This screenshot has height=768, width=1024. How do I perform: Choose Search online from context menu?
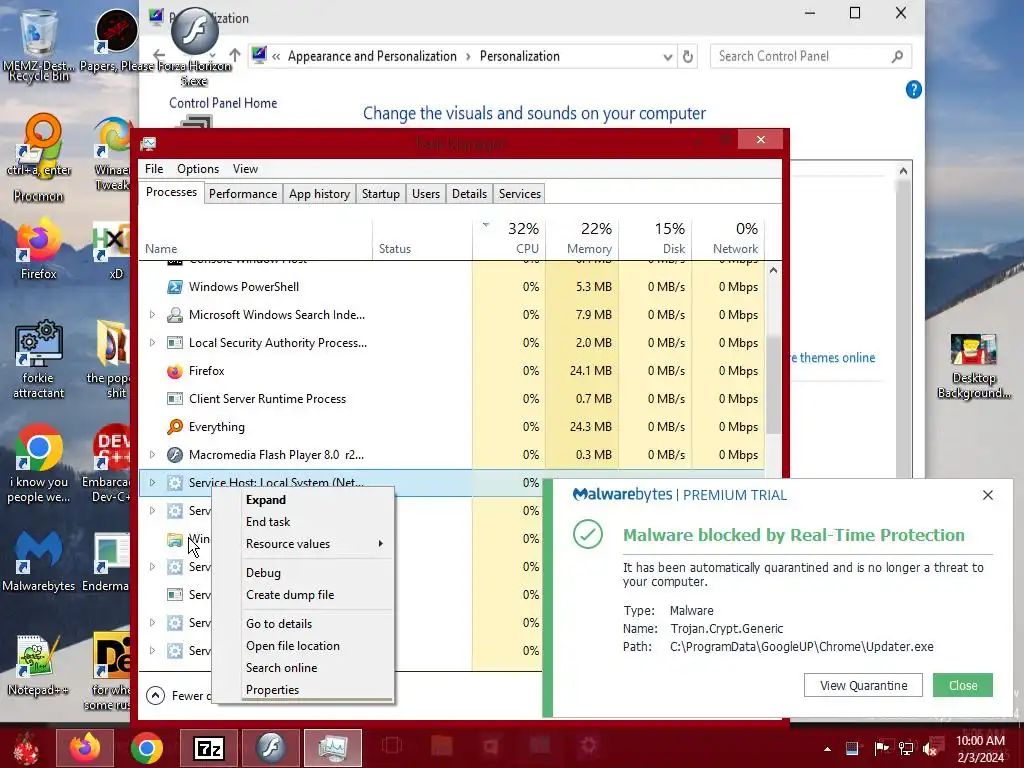click(304, 668)
